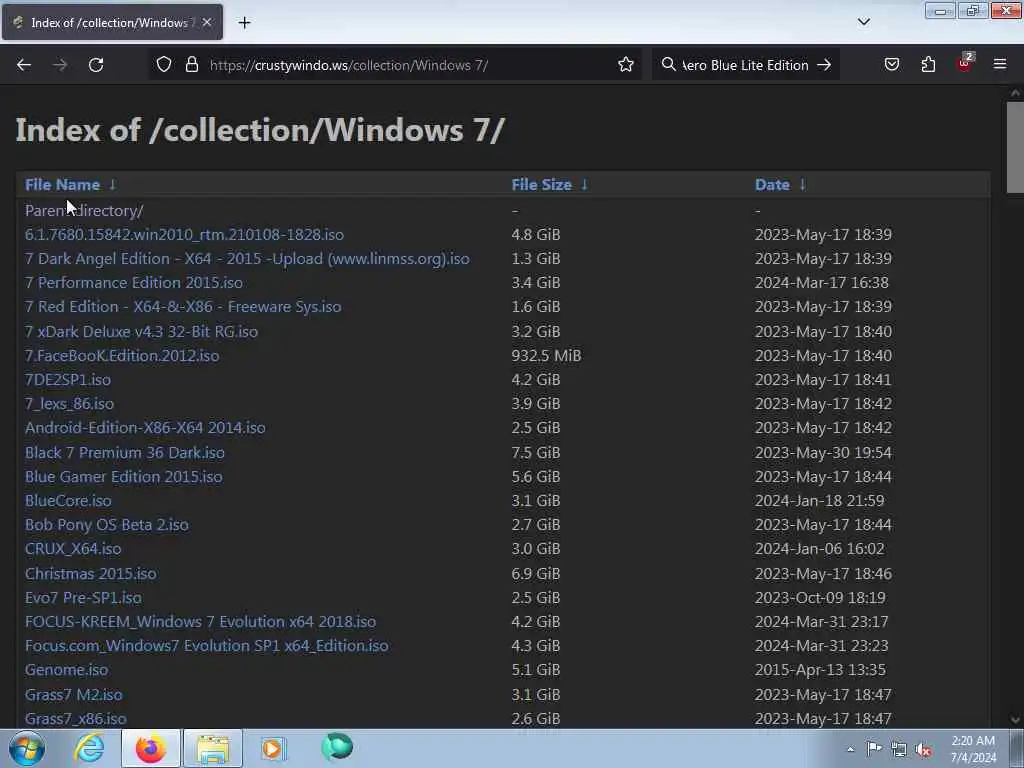
Task: Open 7 Performance Edition 2015.iso
Action: [133, 283]
